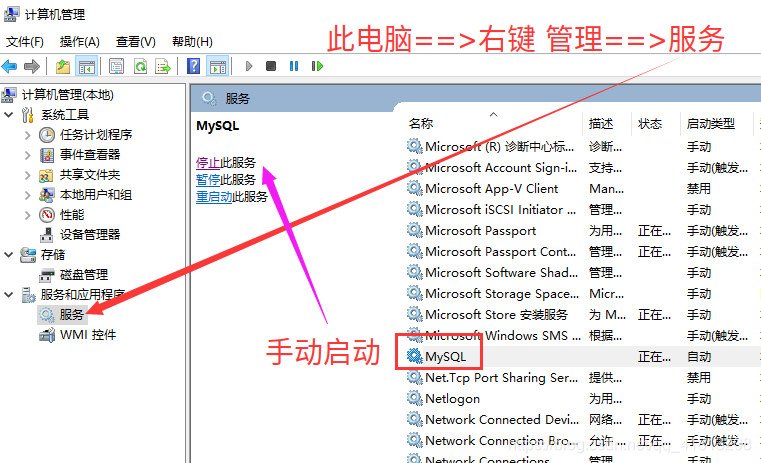Select WMI 控件 in the tree

pyautogui.click(x=88, y=335)
